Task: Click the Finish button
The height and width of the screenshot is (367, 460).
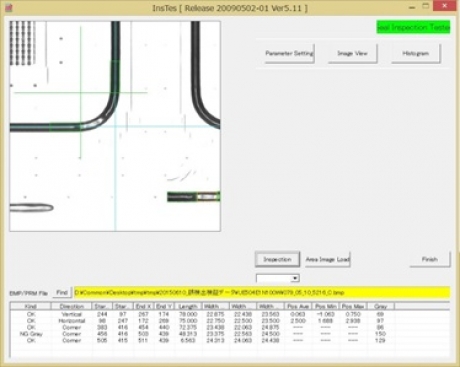Action: click(430, 259)
